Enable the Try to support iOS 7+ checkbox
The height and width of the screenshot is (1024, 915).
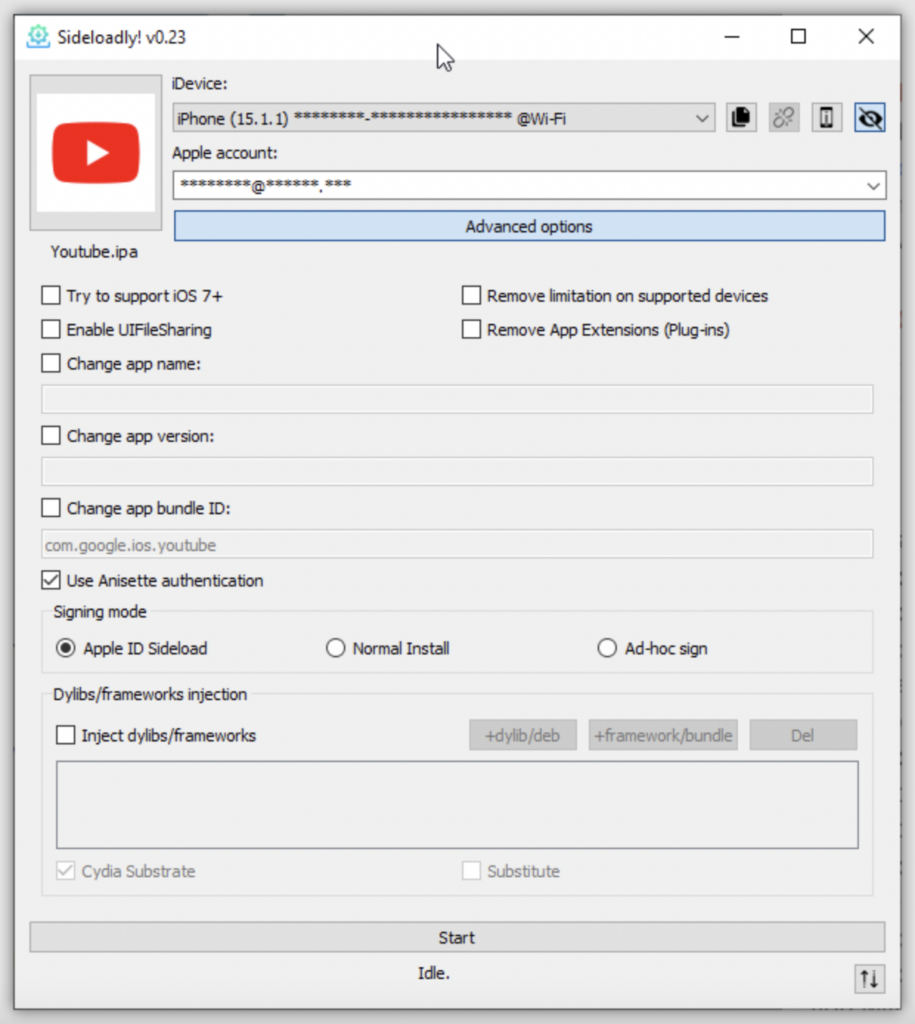click(x=50, y=295)
